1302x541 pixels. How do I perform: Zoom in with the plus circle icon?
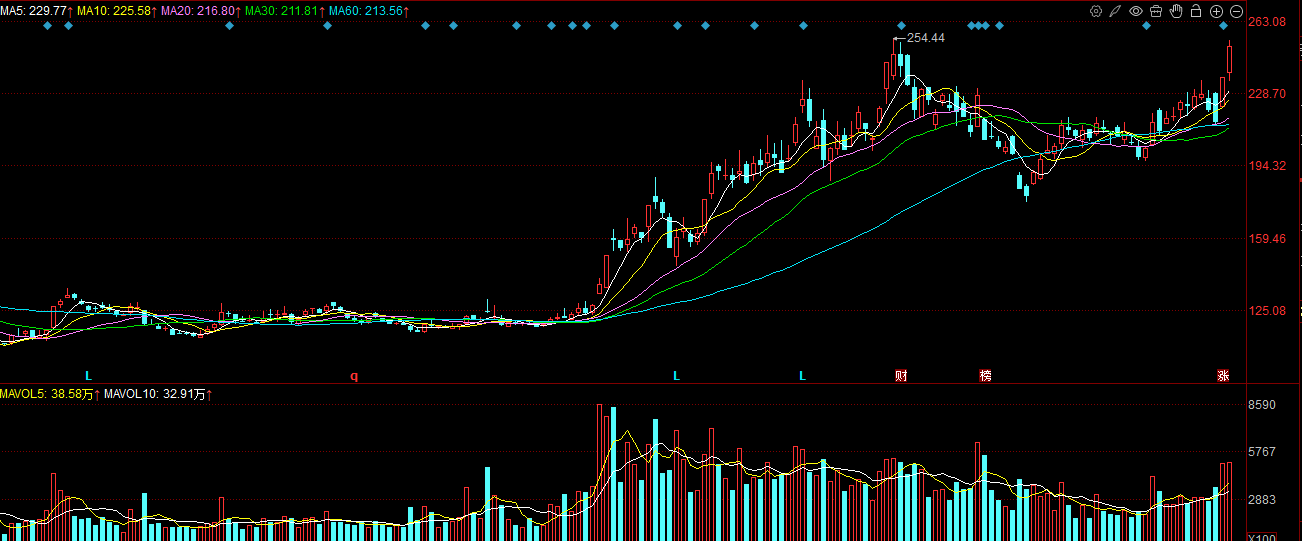(x=1216, y=11)
